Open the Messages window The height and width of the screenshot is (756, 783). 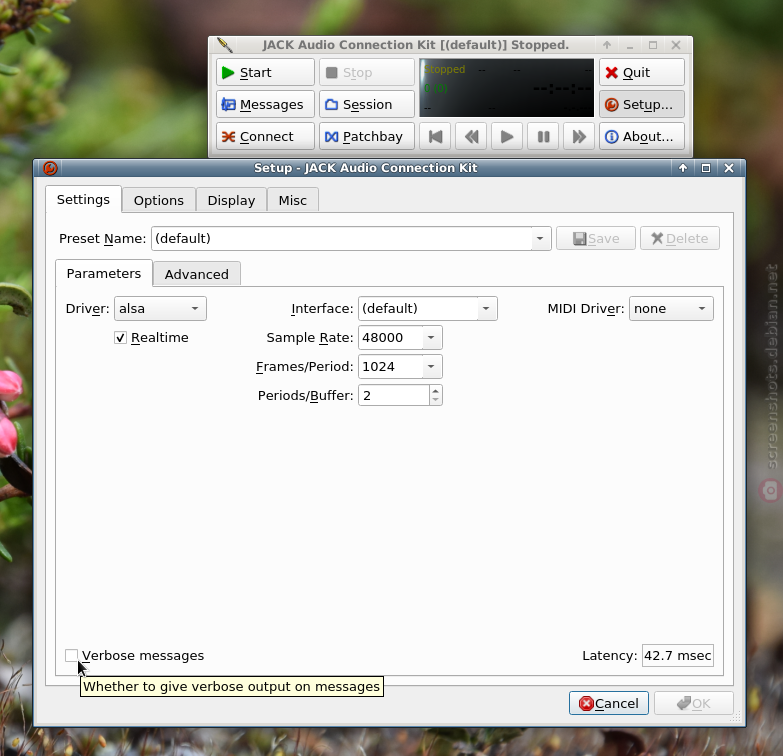point(265,104)
